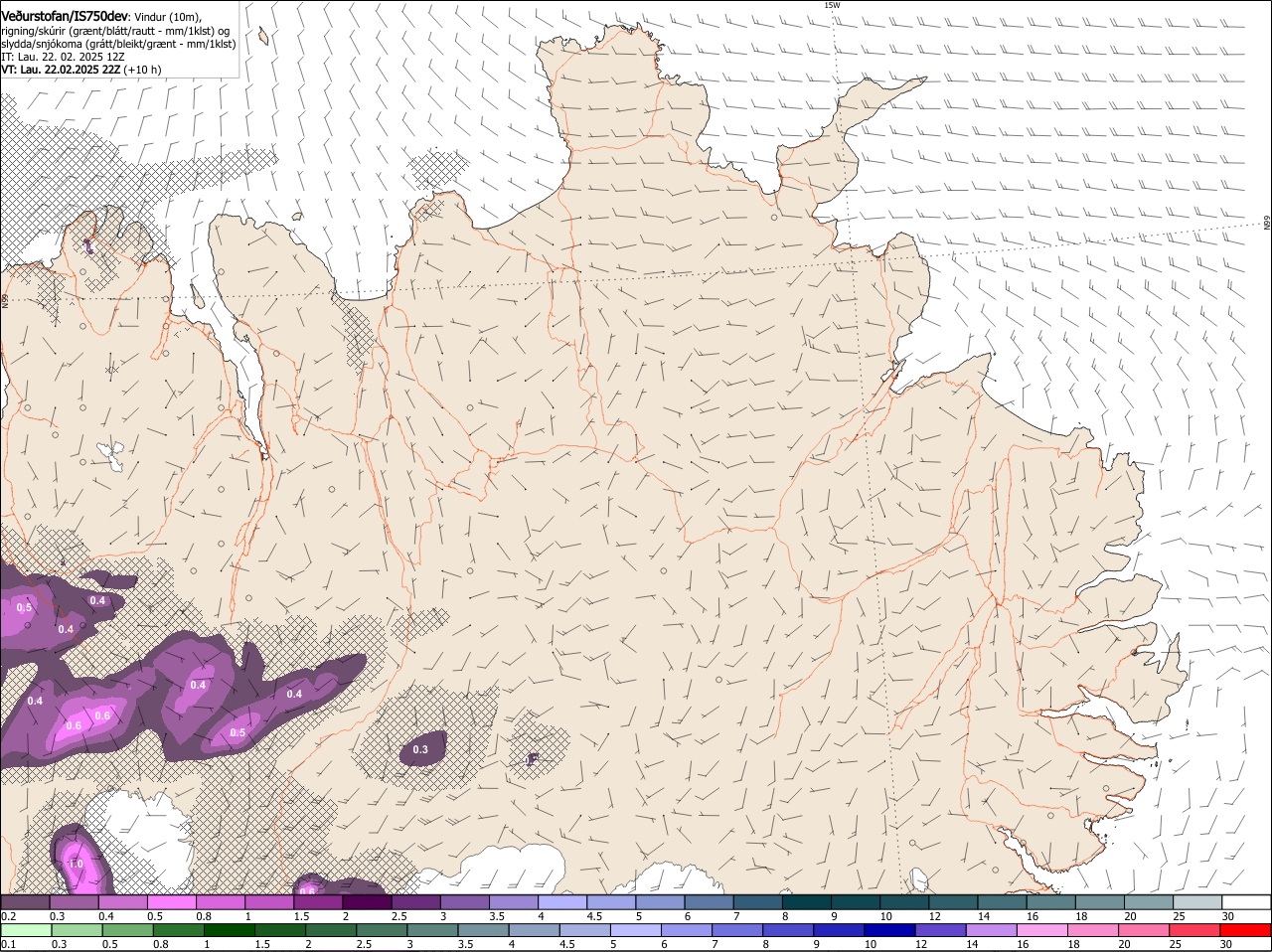Image resolution: width=1272 pixels, height=952 pixels.
Task: Select the red-pink swatch at 25 in rain legend
Action: [1195, 931]
